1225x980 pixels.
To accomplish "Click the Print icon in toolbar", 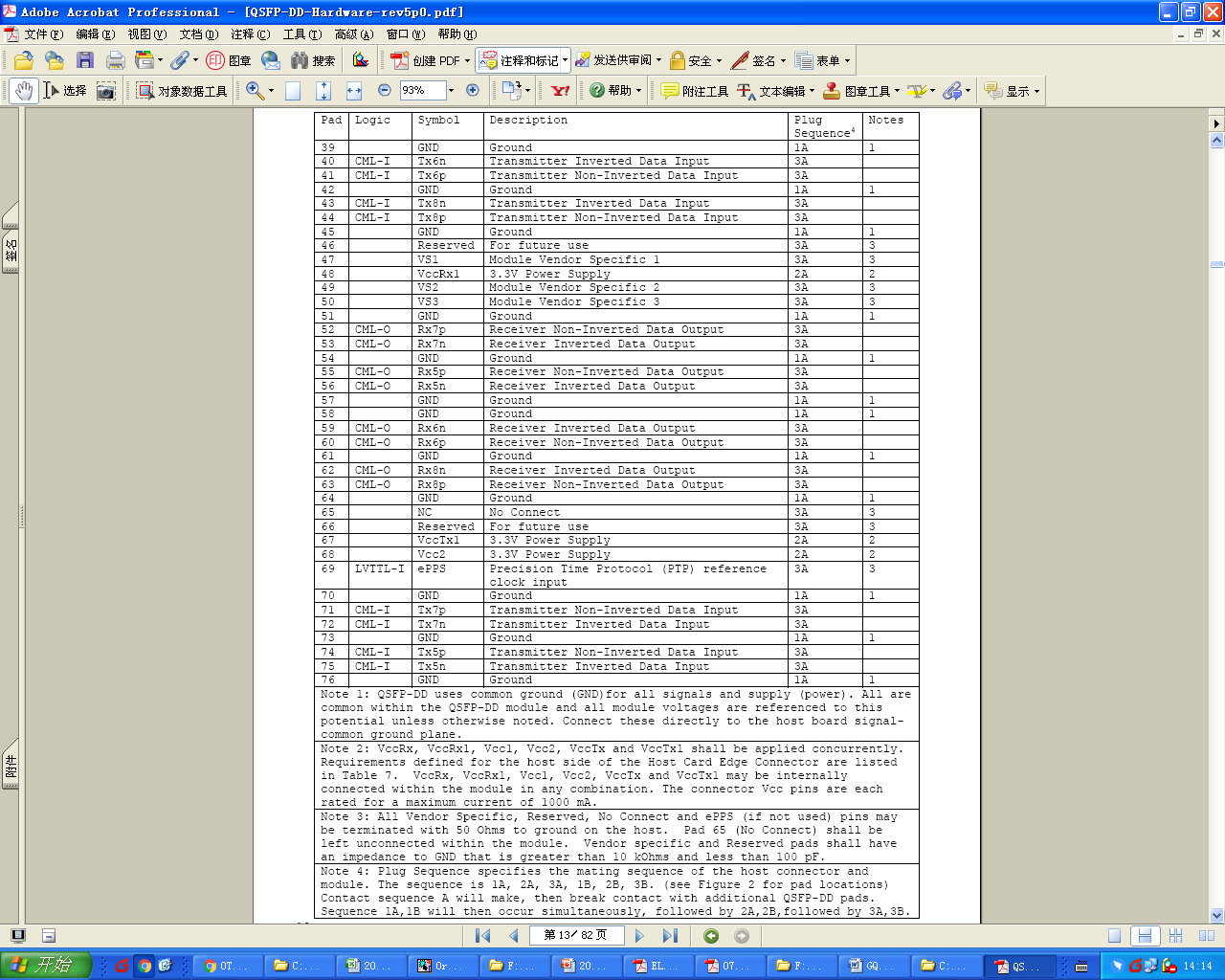I will pos(116,60).
